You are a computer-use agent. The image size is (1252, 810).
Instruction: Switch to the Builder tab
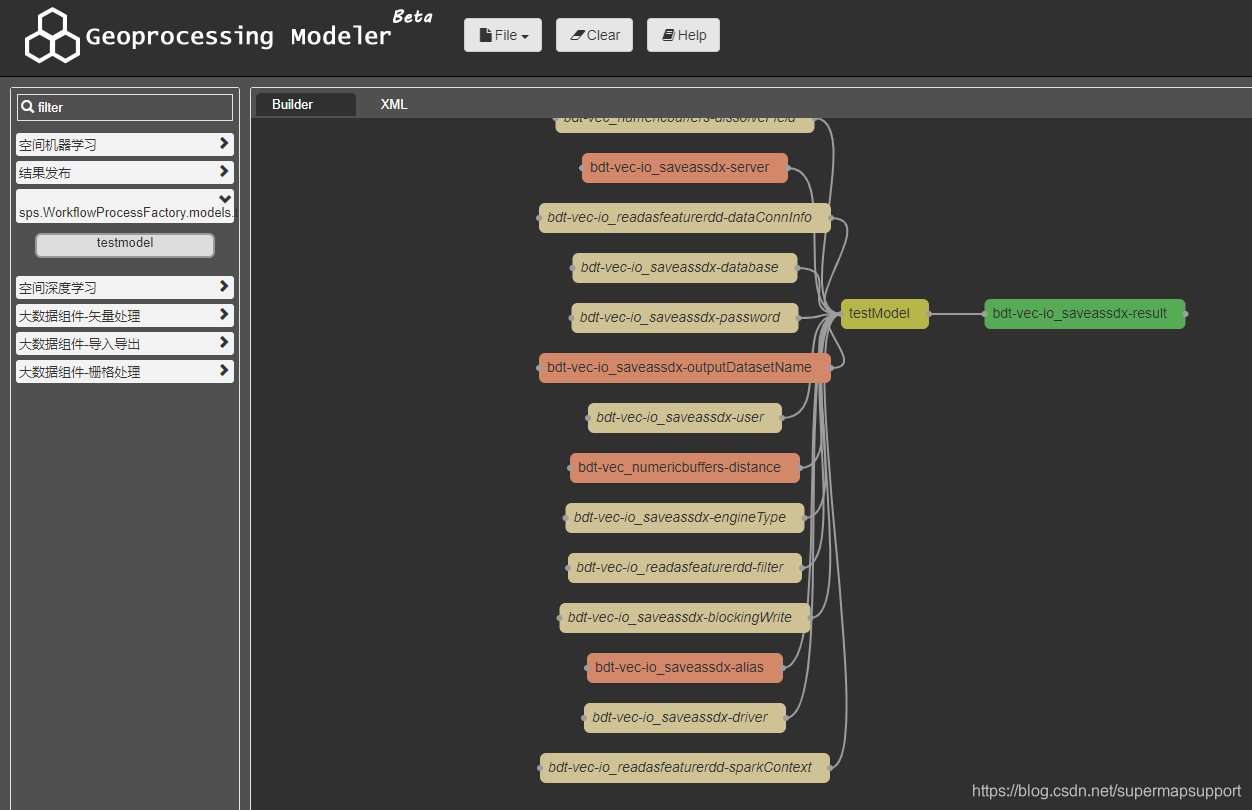click(x=305, y=104)
